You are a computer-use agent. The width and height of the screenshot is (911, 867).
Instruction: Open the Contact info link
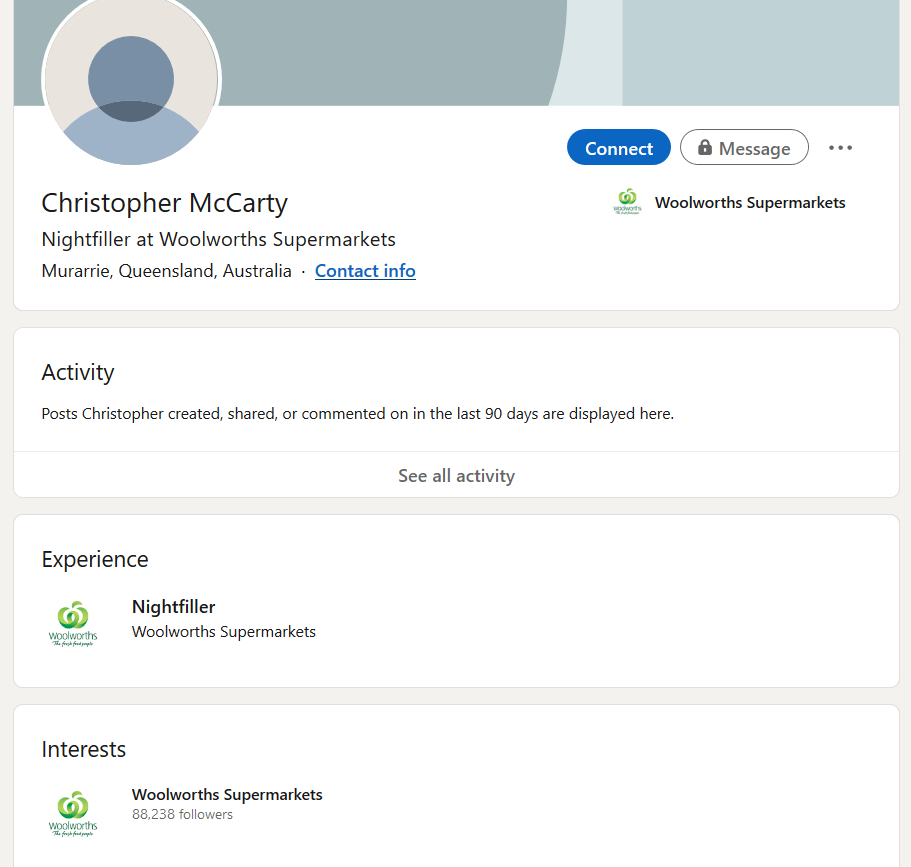point(365,271)
